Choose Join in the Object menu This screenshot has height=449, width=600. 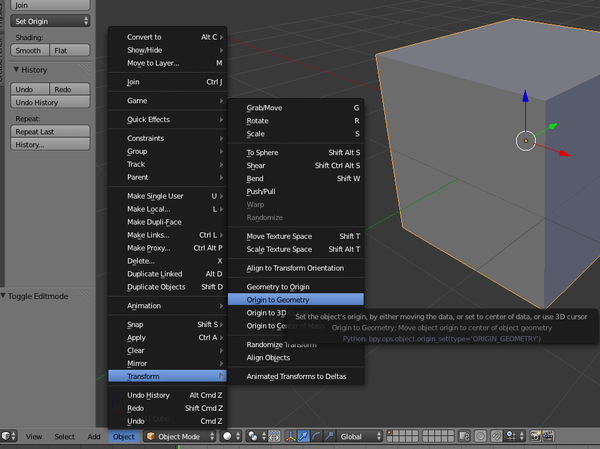[x=168, y=82]
